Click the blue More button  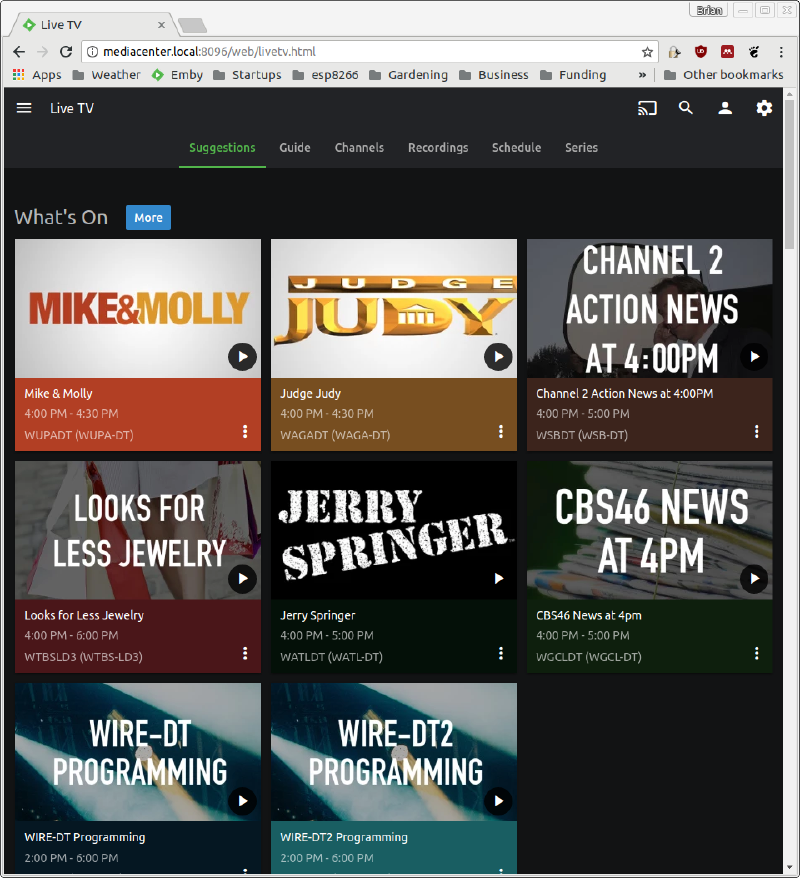(x=148, y=218)
